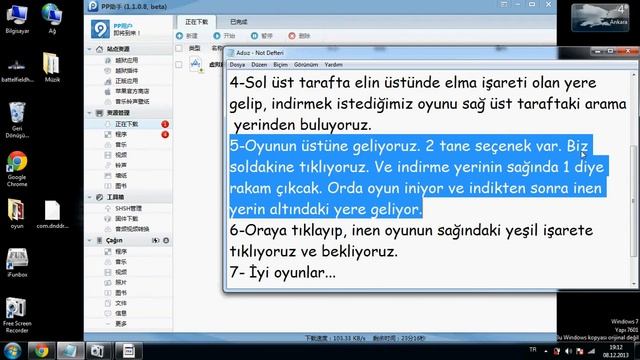Click the red 删除 delete icon in the toolbar
This screenshot has width=640, height=360.
click(292, 36)
